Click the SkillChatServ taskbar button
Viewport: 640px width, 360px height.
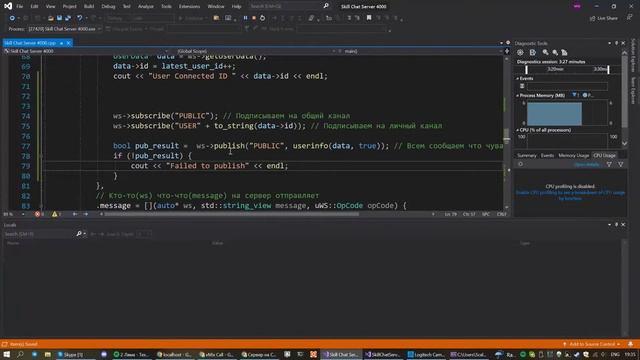[x=383, y=354]
